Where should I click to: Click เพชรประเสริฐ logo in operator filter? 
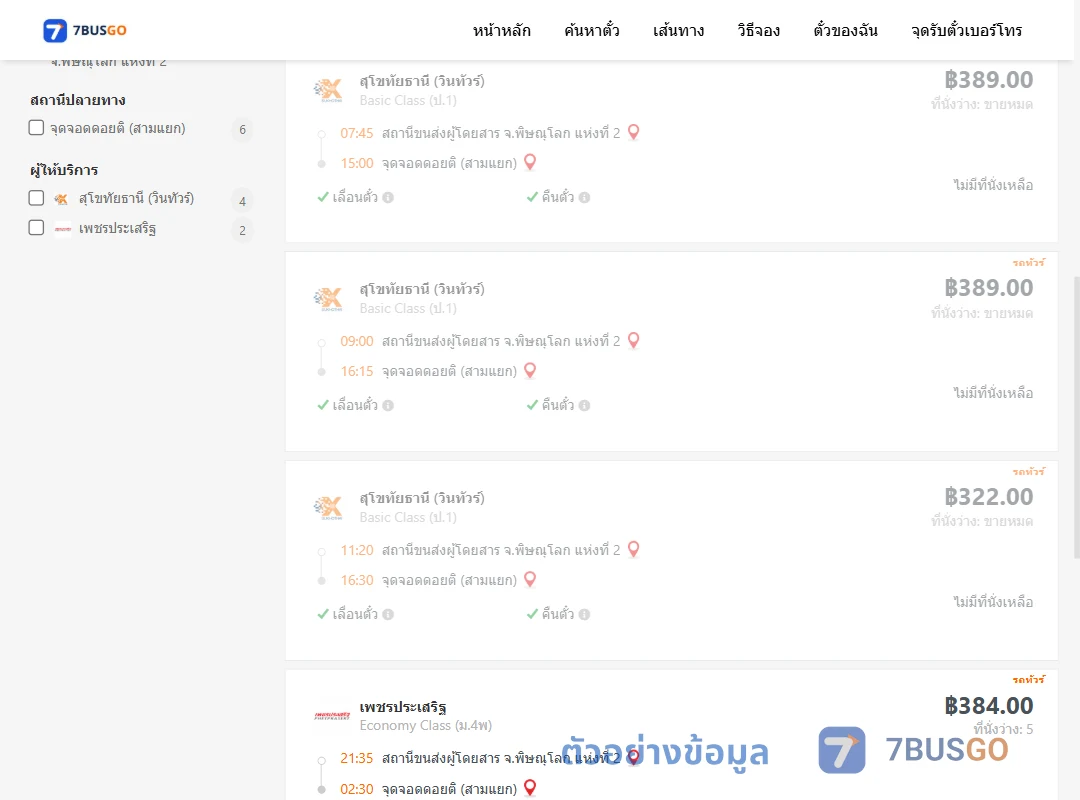(63, 229)
